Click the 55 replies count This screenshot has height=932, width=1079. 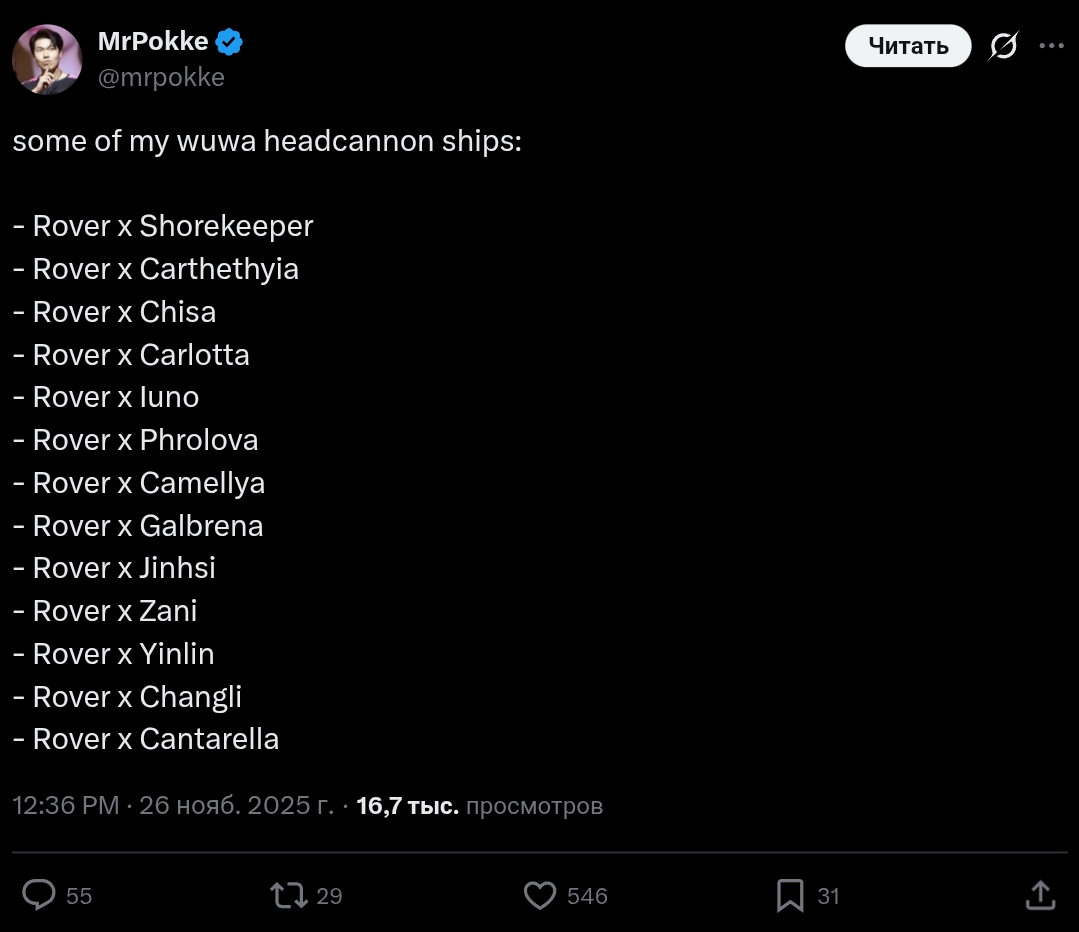tap(79, 896)
